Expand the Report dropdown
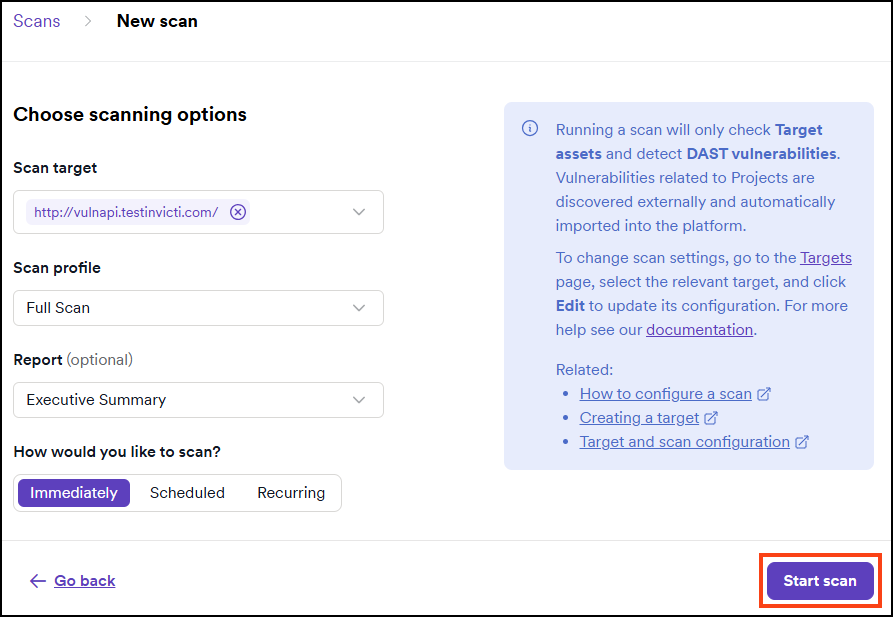Viewport: 893px width, 617px height. (x=198, y=400)
